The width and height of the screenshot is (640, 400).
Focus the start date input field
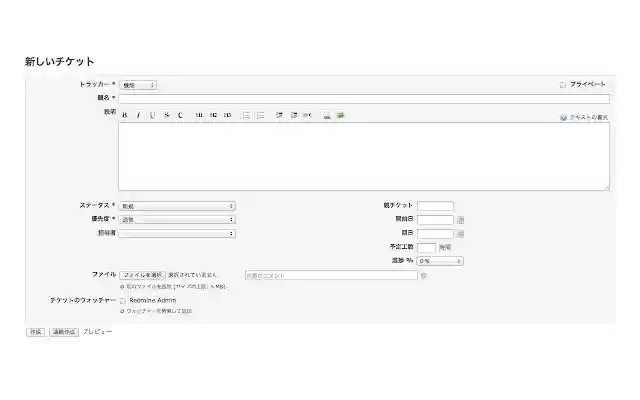point(435,220)
